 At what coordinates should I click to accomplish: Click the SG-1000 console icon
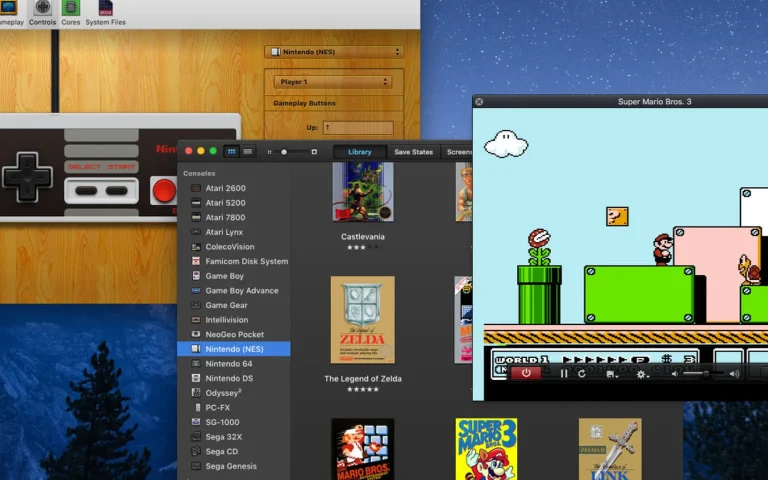(196, 422)
